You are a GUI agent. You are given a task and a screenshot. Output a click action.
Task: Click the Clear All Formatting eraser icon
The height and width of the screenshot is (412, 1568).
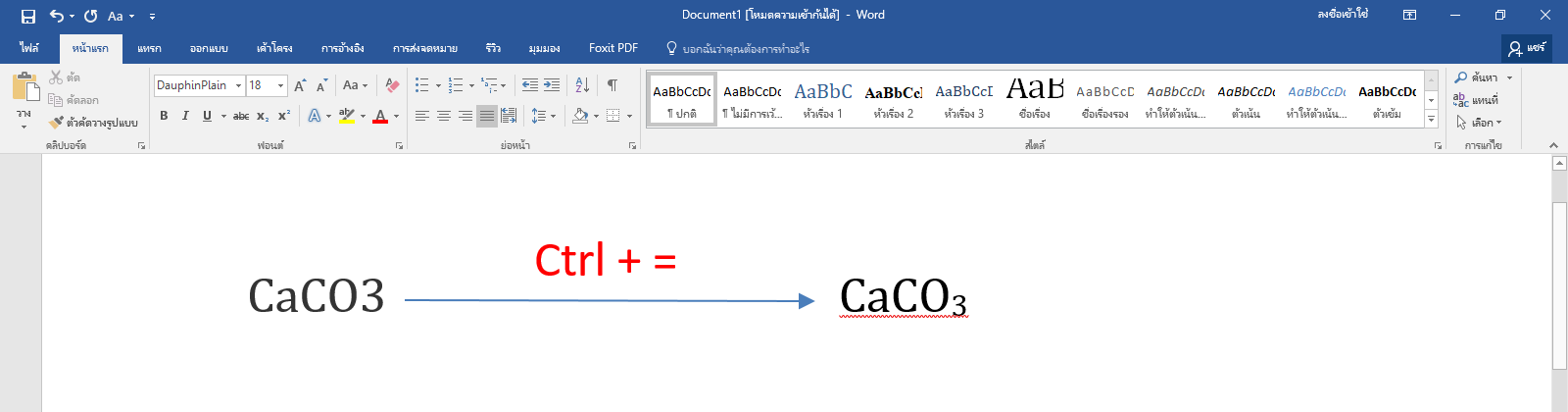pyautogui.click(x=392, y=85)
